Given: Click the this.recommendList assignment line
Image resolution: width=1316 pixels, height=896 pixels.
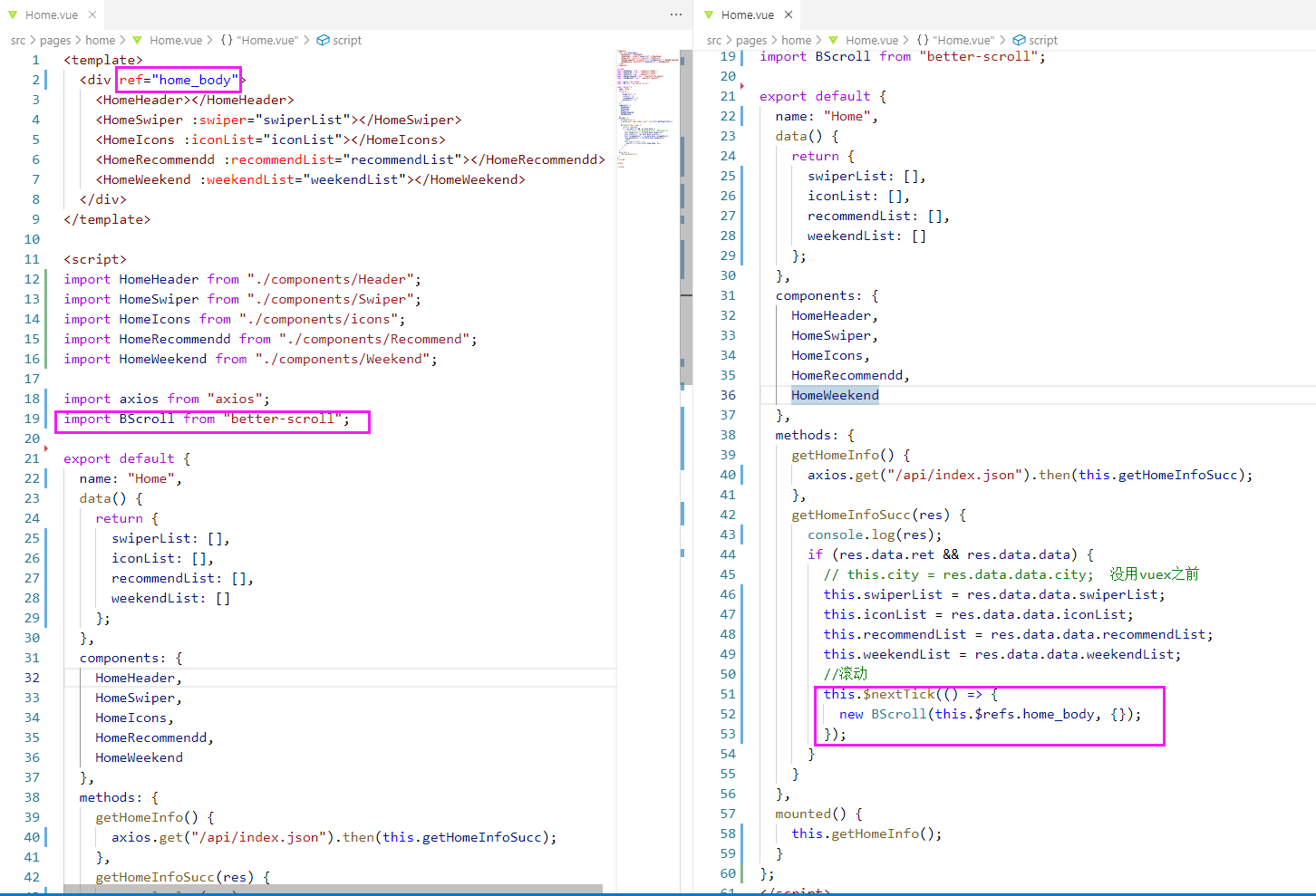Looking at the screenshot, I should [x=1019, y=634].
